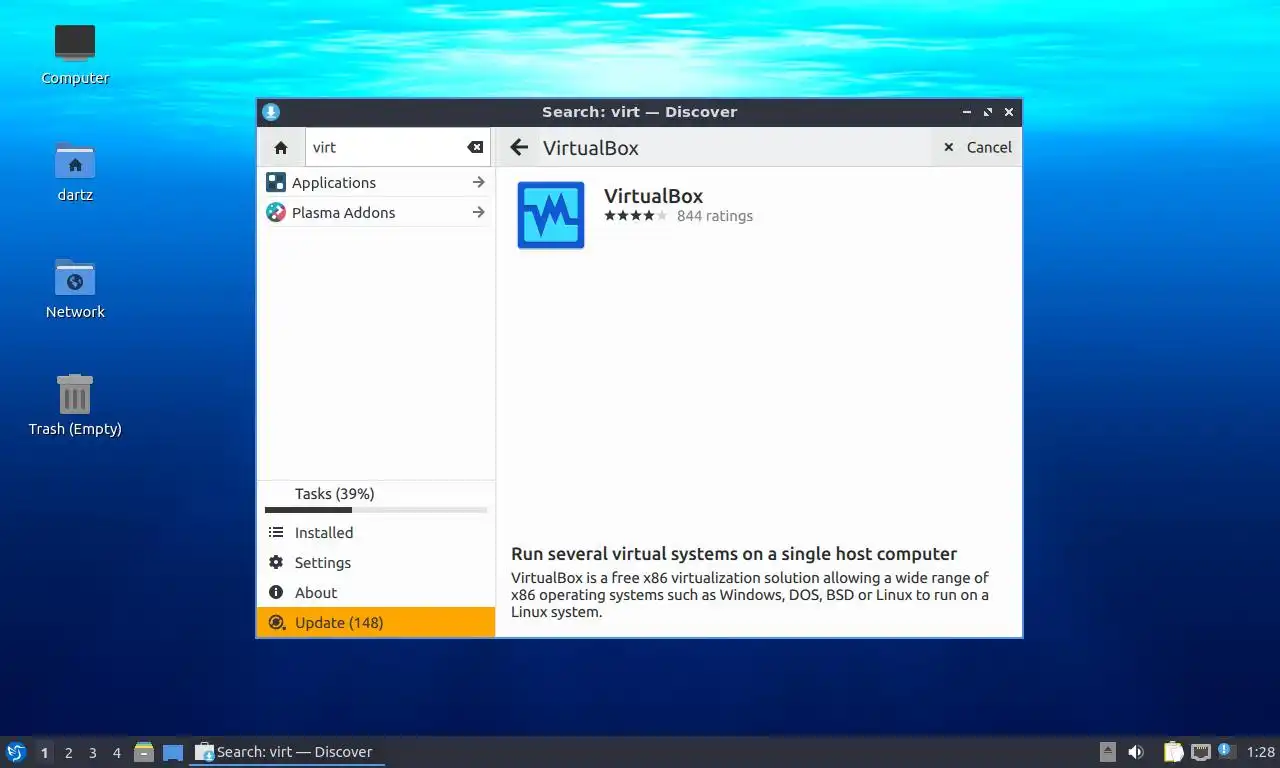Image resolution: width=1280 pixels, height=768 pixels.
Task: Open Update (148) section
Action: [x=376, y=622]
